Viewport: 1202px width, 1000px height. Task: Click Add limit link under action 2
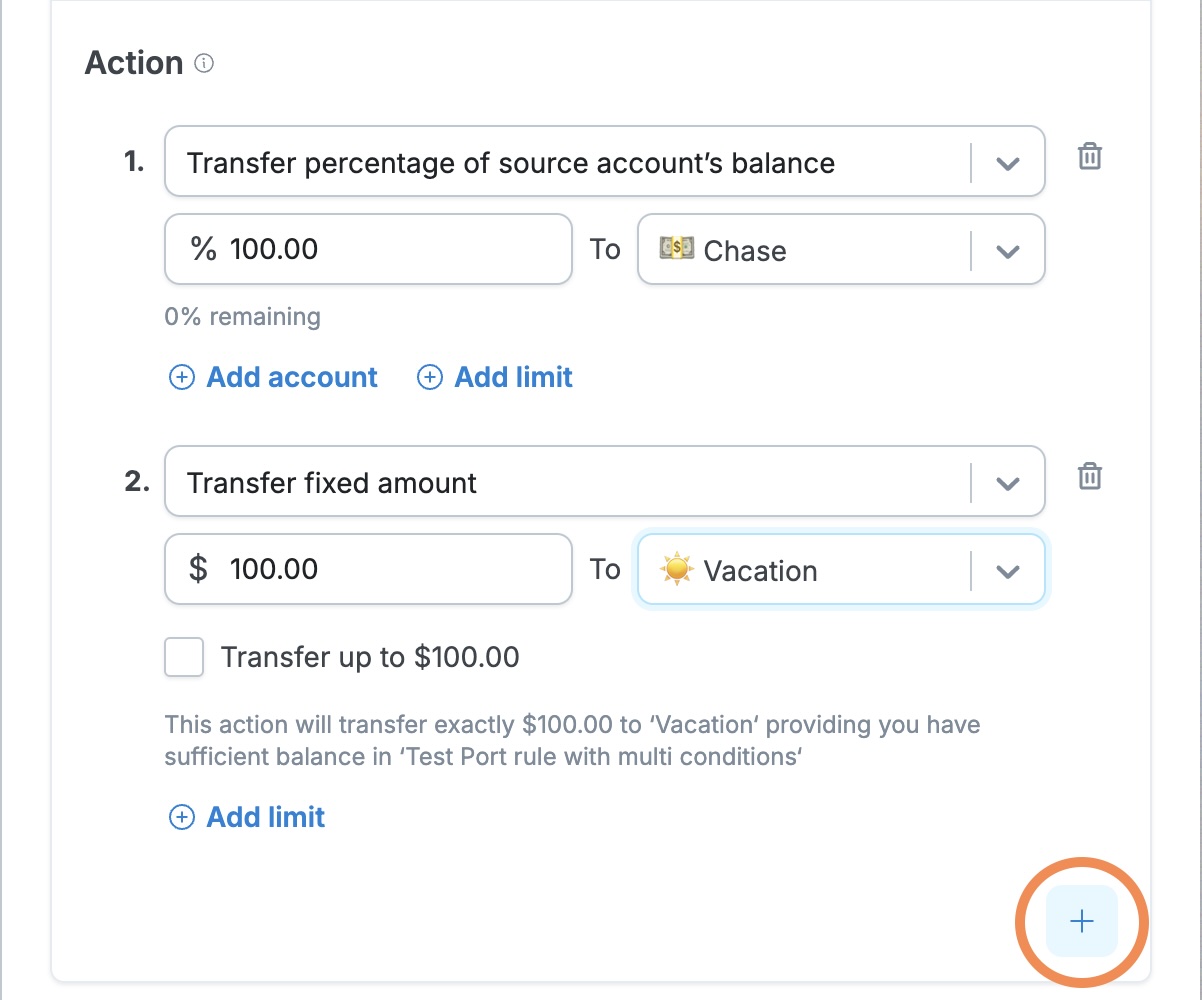tap(265, 818)
